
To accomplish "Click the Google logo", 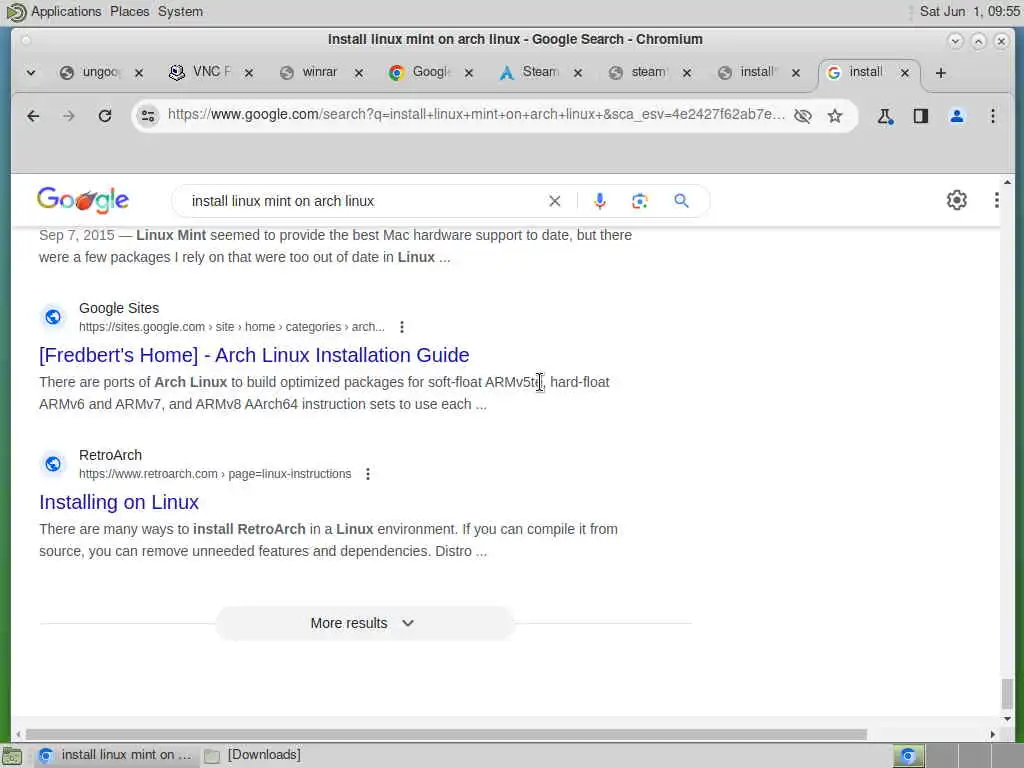I will (x=83, y=200).
